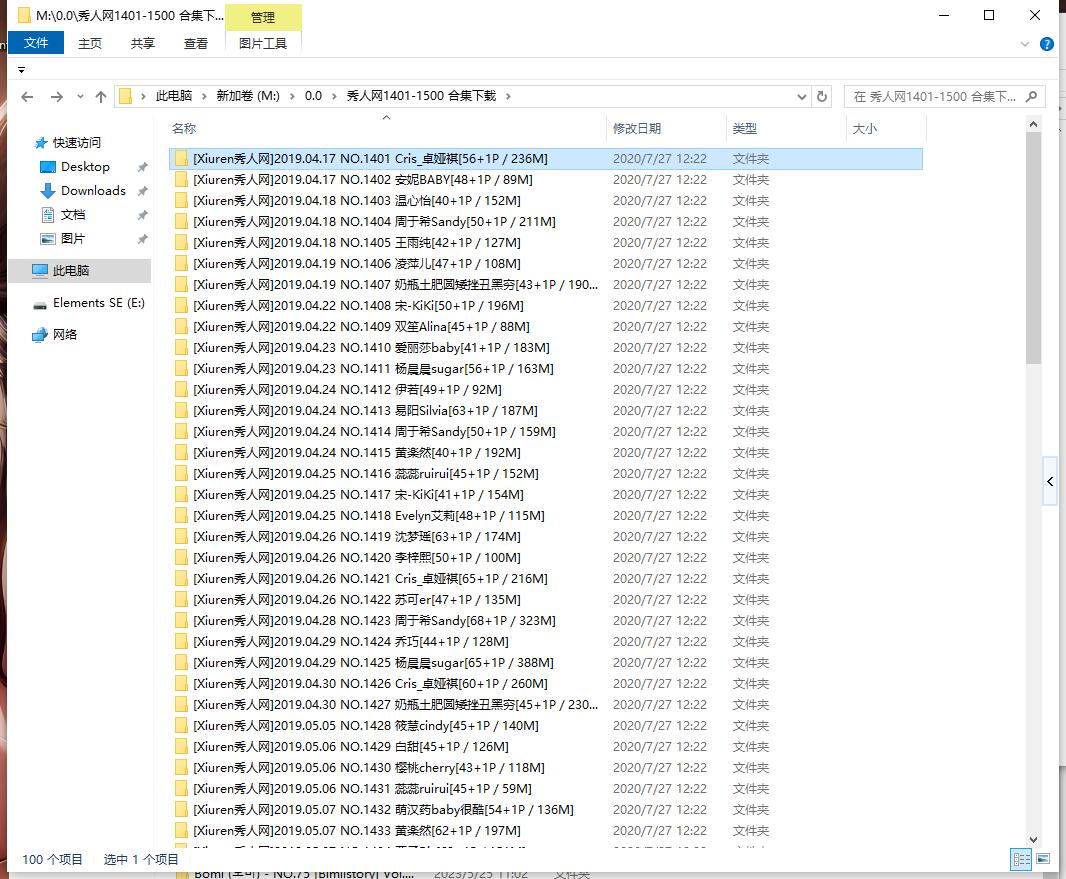Select the NO.1401 Cris folder icon
1066x879 pixels.
pos(181,158)
